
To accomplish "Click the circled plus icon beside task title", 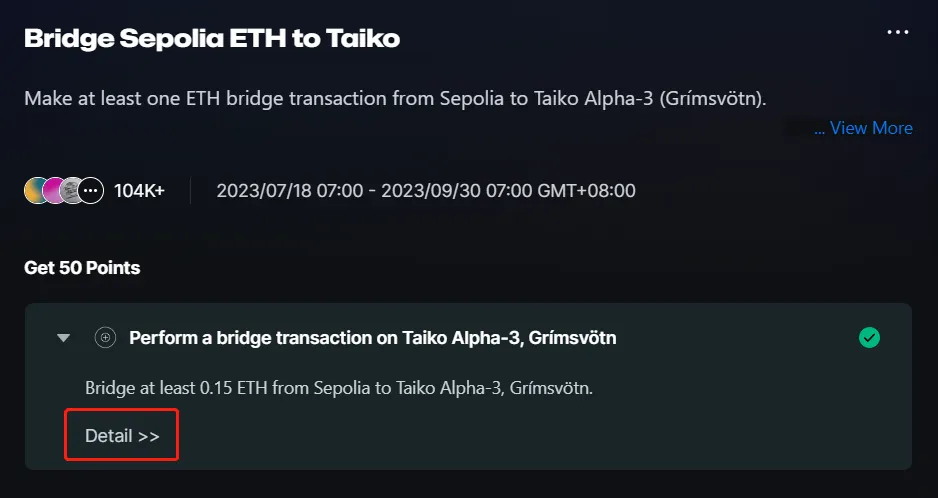I will (x=105, y=338).
